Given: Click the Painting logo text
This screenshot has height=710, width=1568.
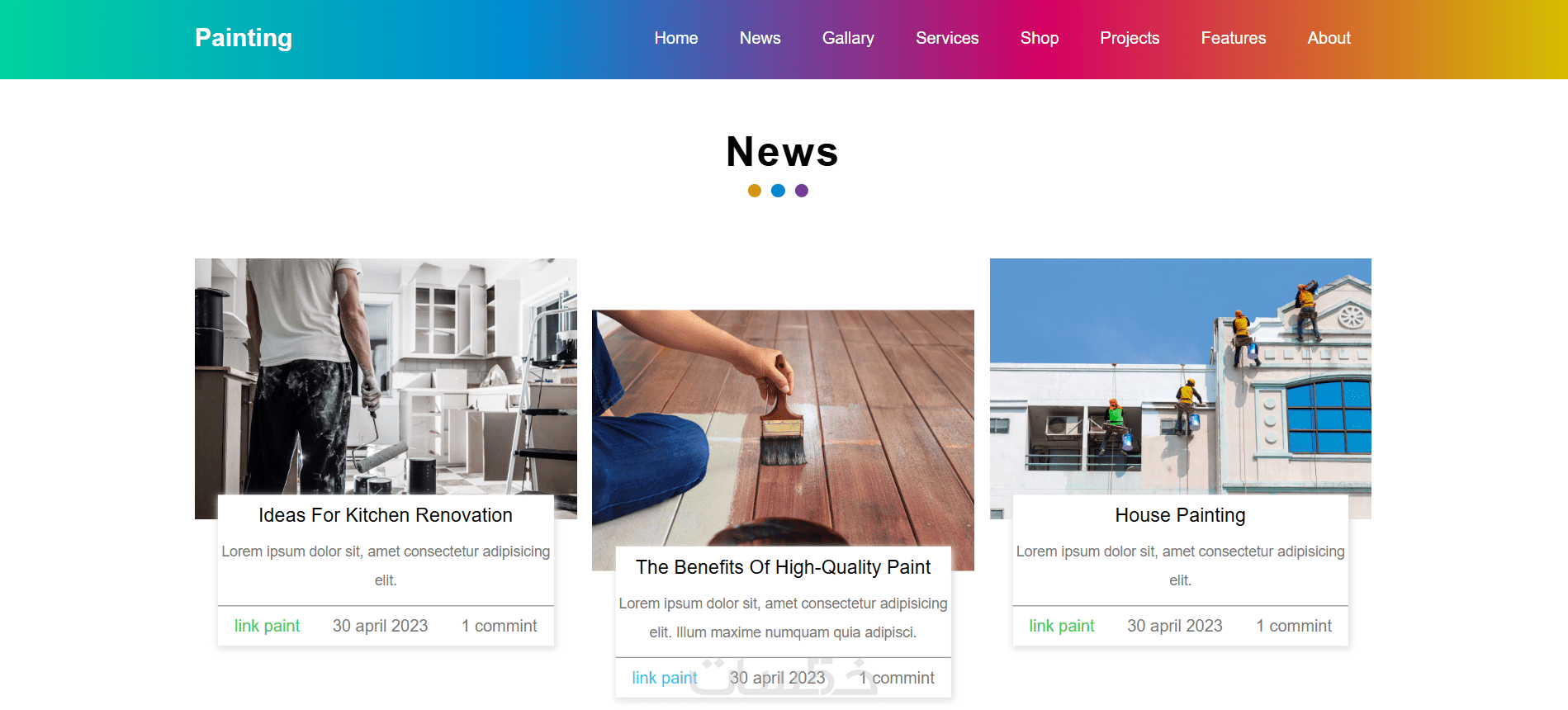Looking at the screenshot, I should tap(244, 38).
